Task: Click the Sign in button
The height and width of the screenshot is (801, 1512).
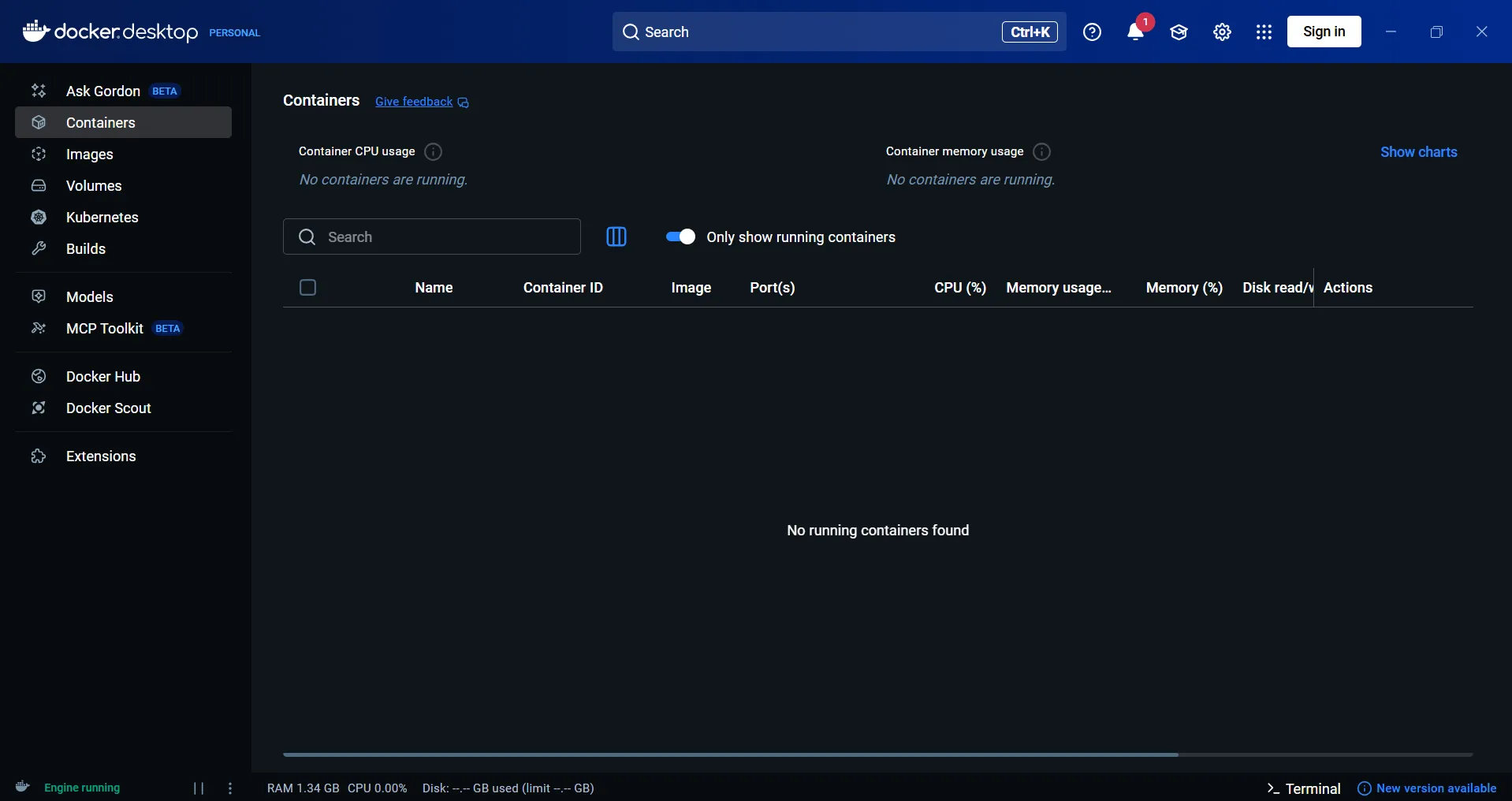Action: [x=1324, y=32]
